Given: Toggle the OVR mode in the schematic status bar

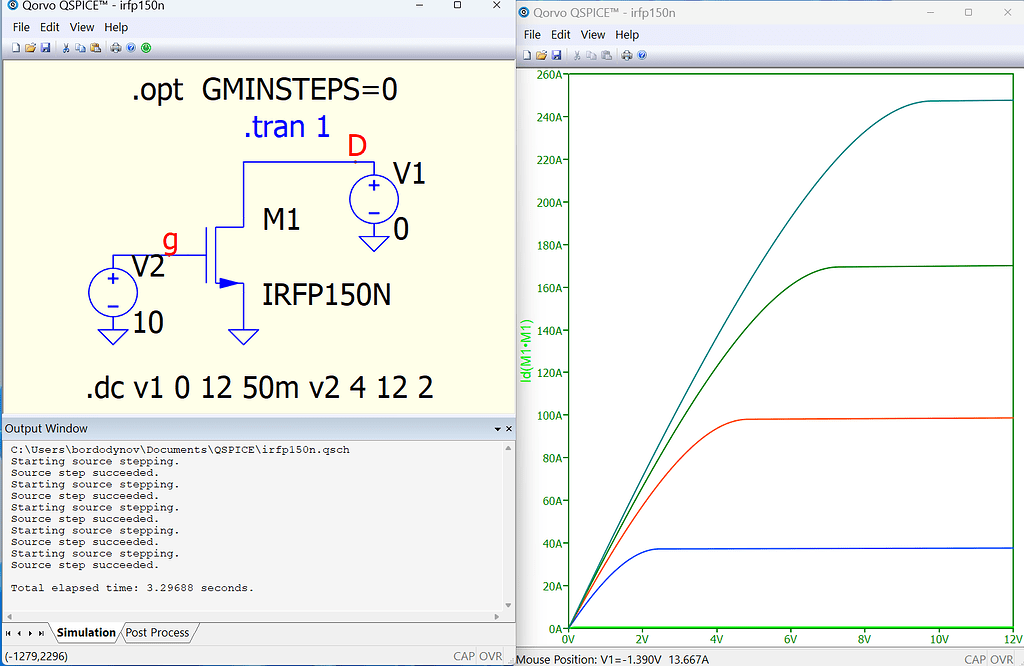Looking at the screenshot, I should coord(490,656).
